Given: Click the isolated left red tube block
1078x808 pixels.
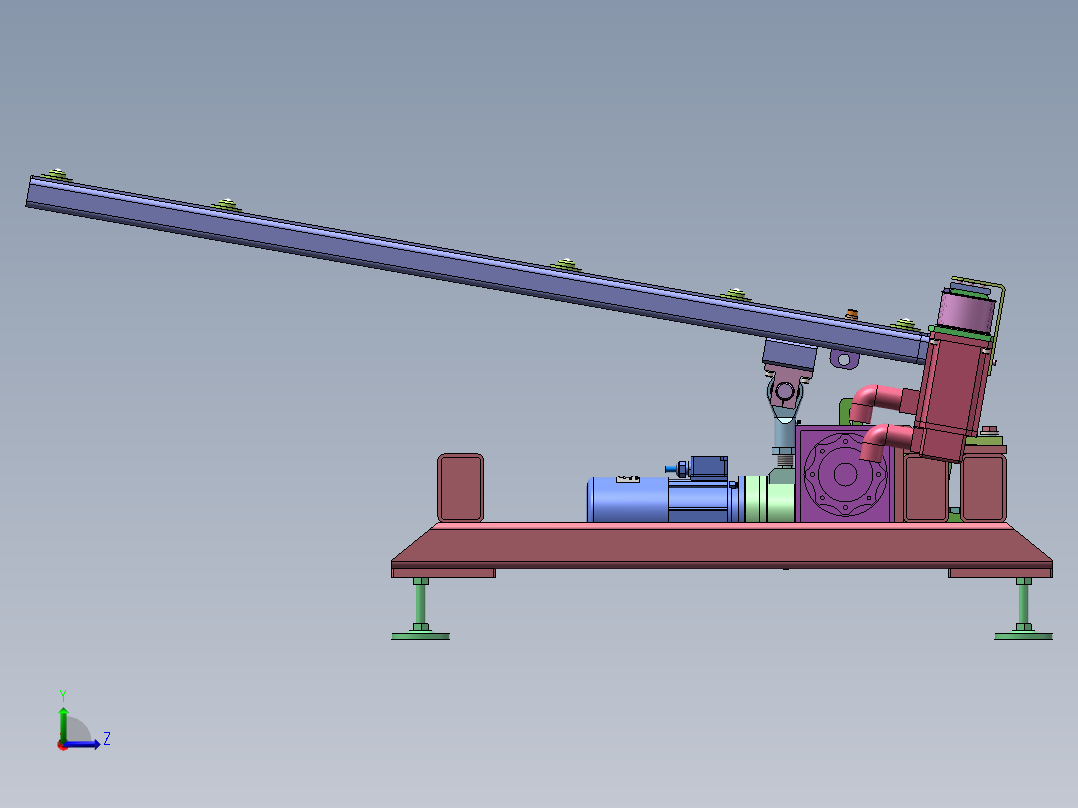Looking at the screenshot, I should [461, 488].
